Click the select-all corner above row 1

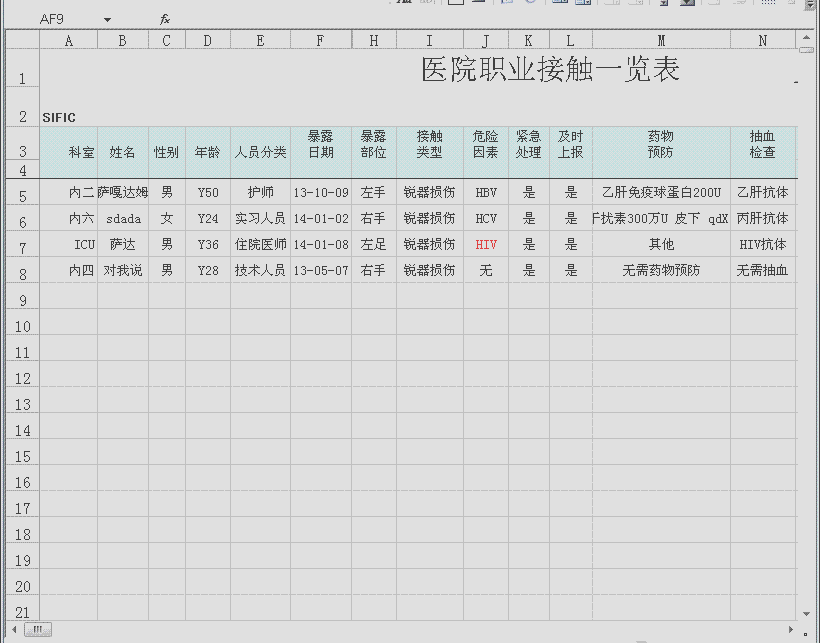tap(21, 40)
